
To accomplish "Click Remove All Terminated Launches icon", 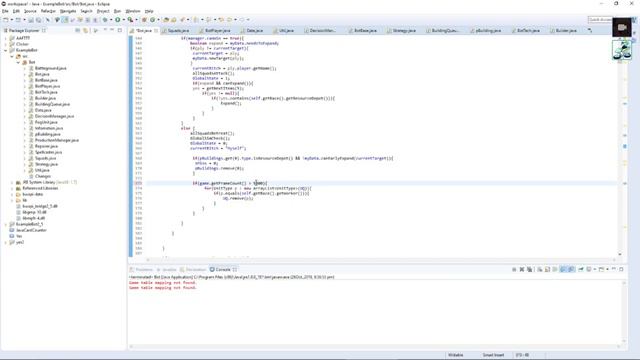I will coord(529,269).
